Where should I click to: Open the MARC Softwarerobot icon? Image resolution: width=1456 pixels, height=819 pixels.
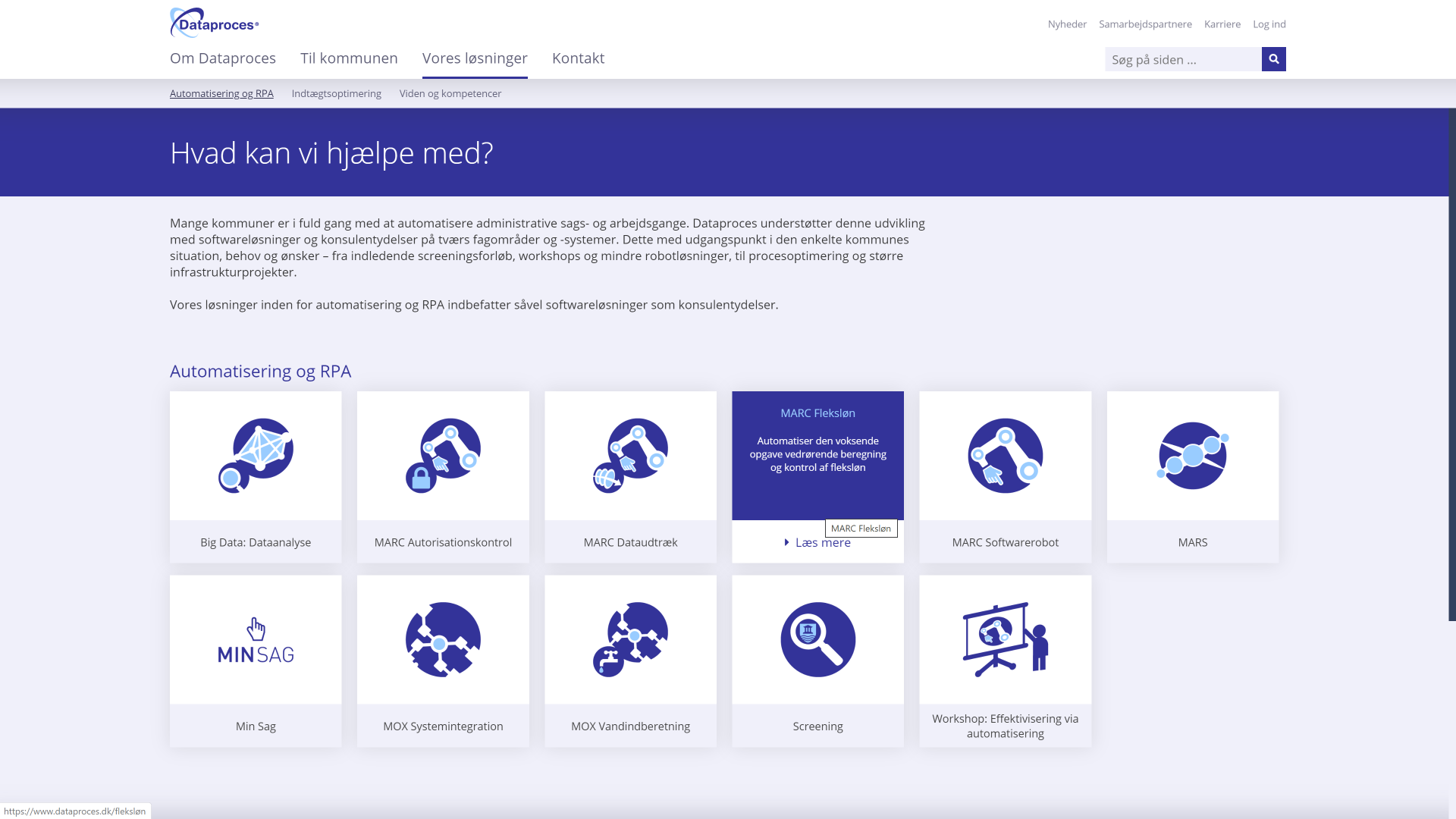point(1006,456)
